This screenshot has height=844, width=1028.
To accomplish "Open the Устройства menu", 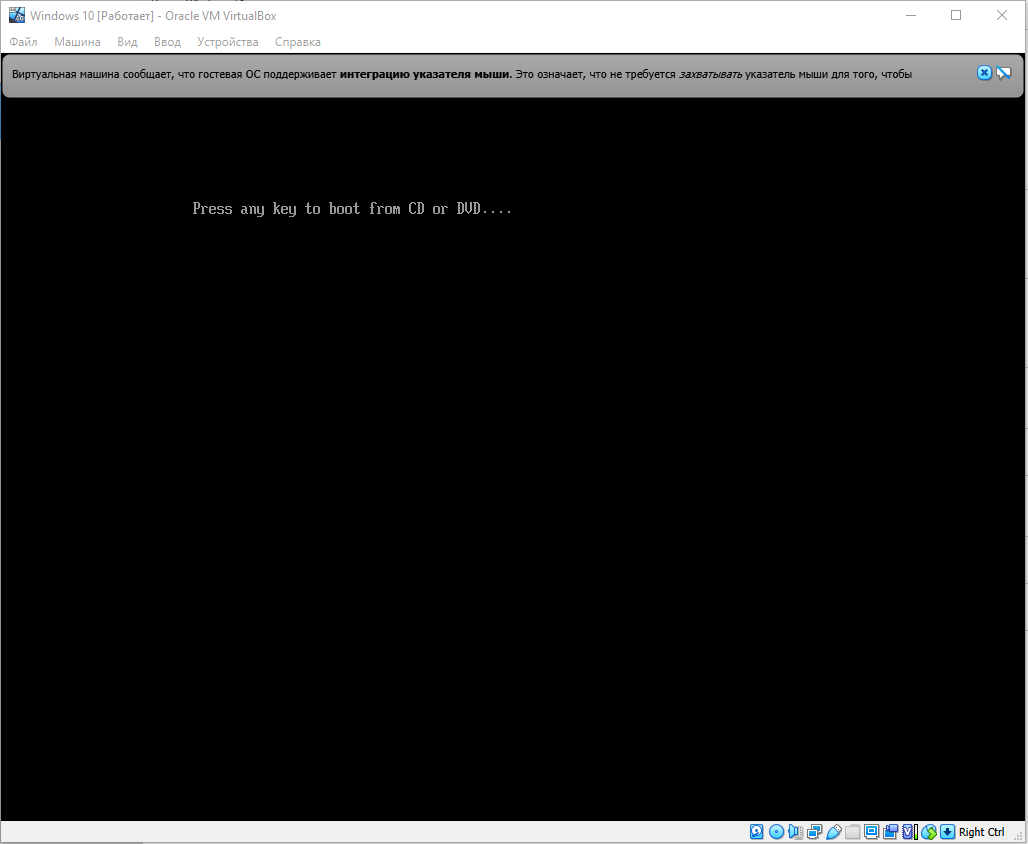I will pos(227,42).
